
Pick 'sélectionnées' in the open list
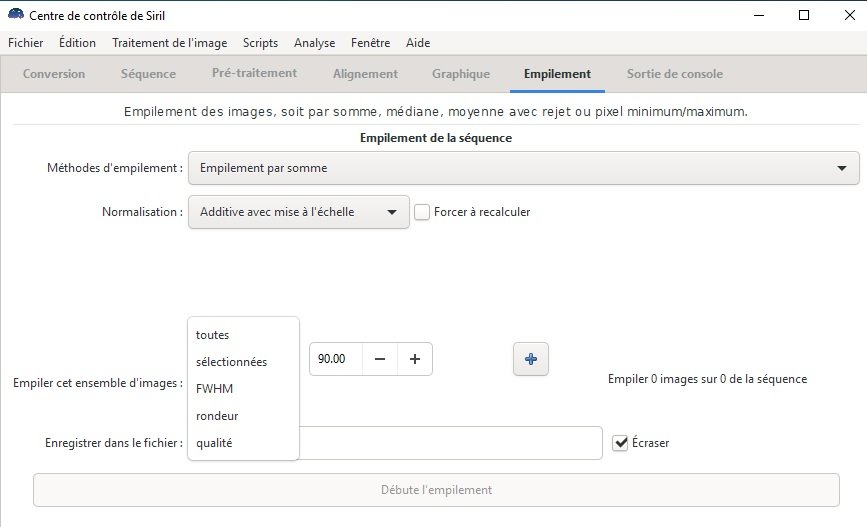tap(231, 362)
